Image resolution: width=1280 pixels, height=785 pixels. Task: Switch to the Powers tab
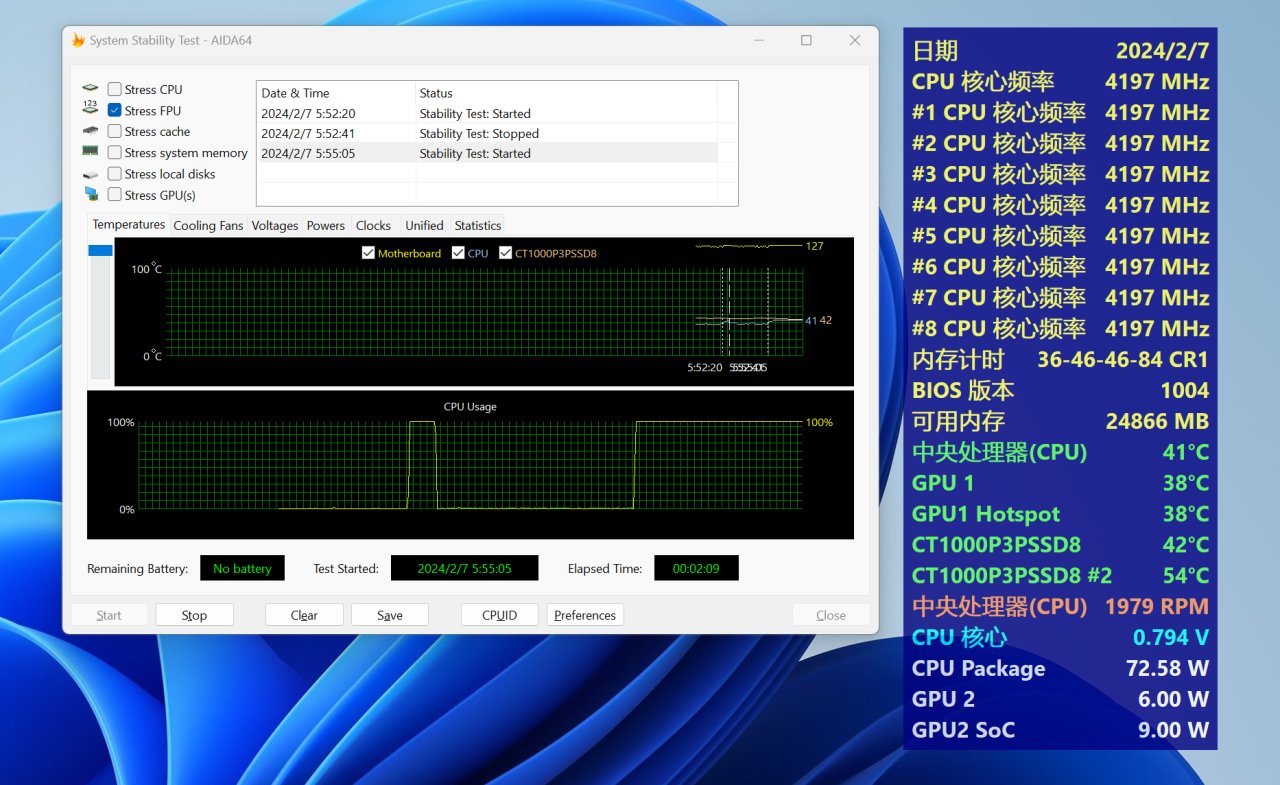point(326,226)
